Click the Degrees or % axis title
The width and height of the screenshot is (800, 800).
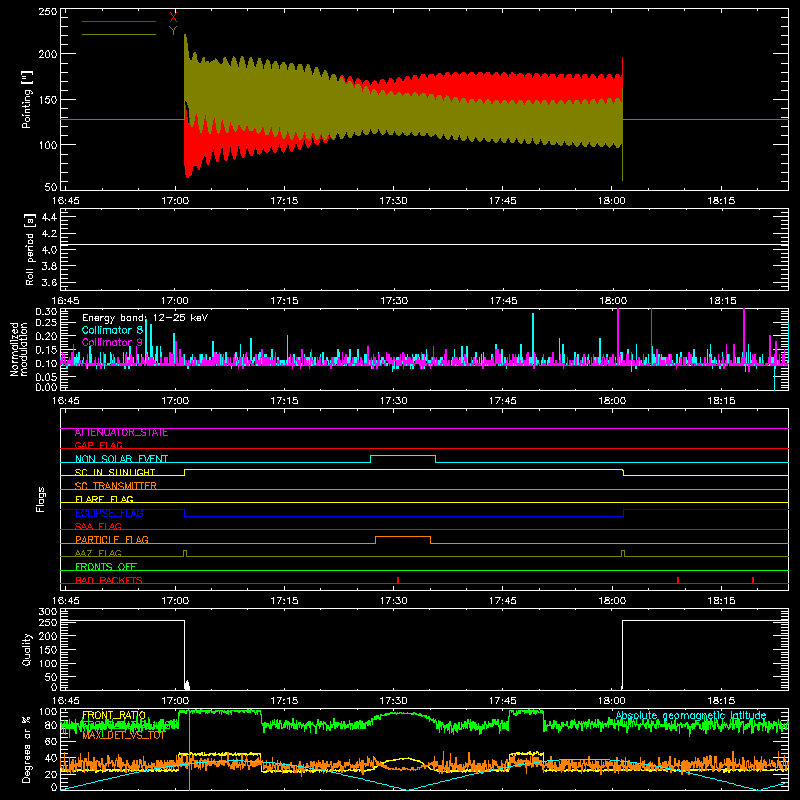pos(27,749)
